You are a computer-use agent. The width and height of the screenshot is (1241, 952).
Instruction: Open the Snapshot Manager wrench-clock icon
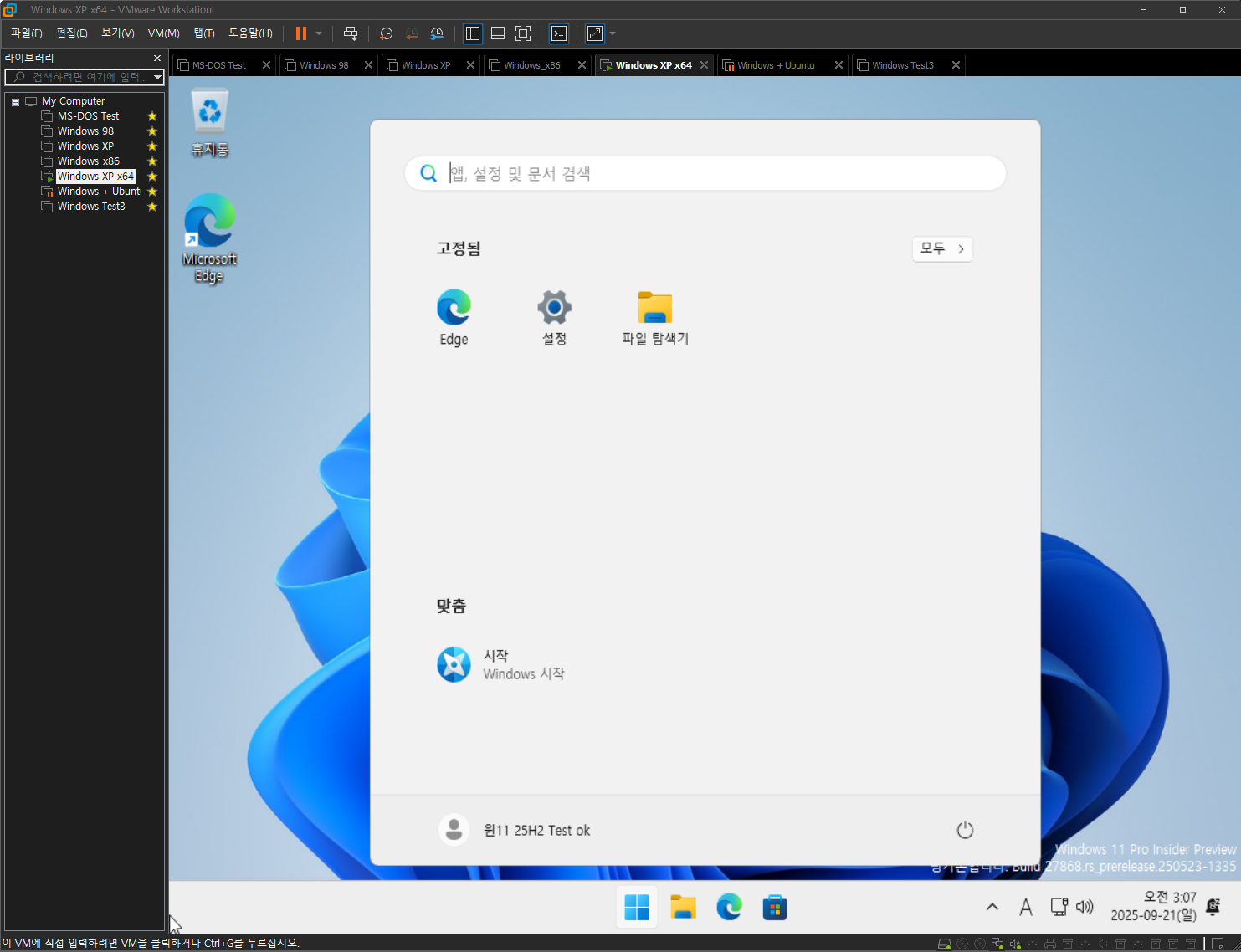click(437, 33)
